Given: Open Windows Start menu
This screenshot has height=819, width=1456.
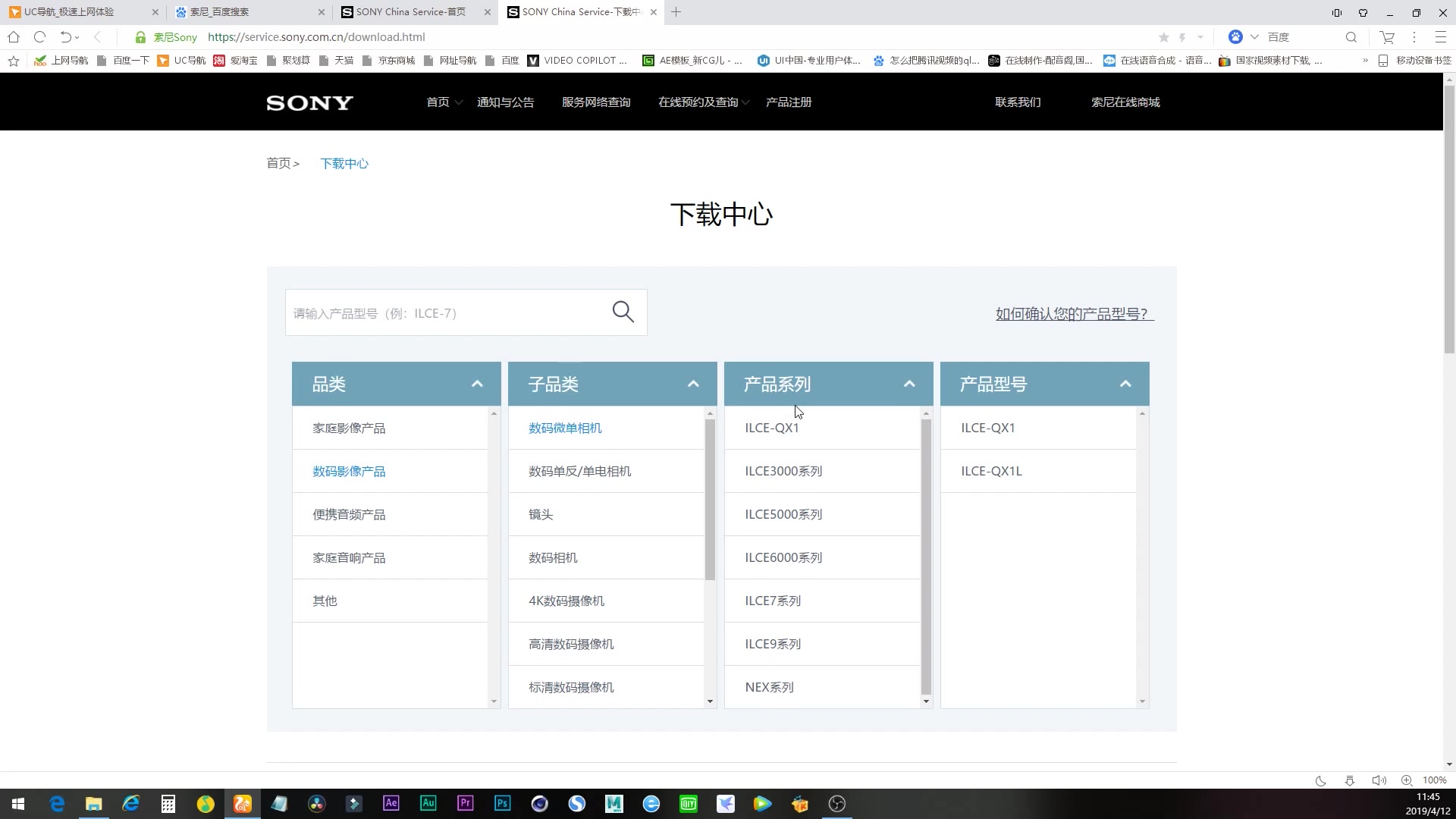Looking at the screenshot, I should 18,804.
